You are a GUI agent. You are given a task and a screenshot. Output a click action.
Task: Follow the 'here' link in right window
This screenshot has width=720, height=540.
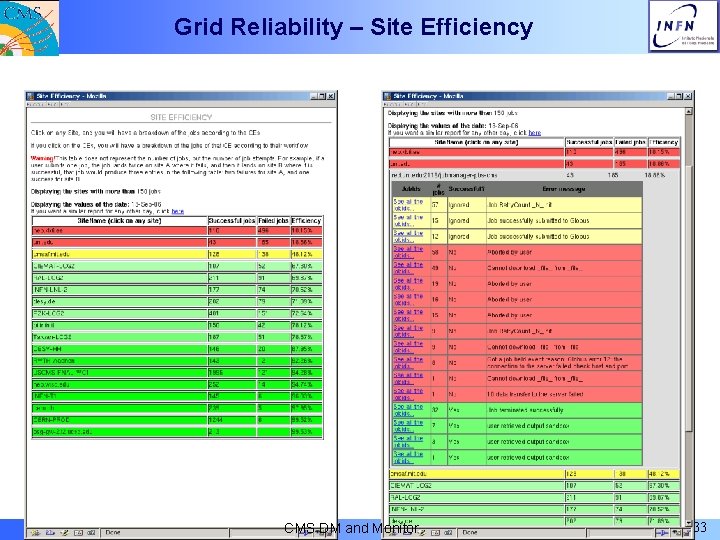click(x=534, y=133)
